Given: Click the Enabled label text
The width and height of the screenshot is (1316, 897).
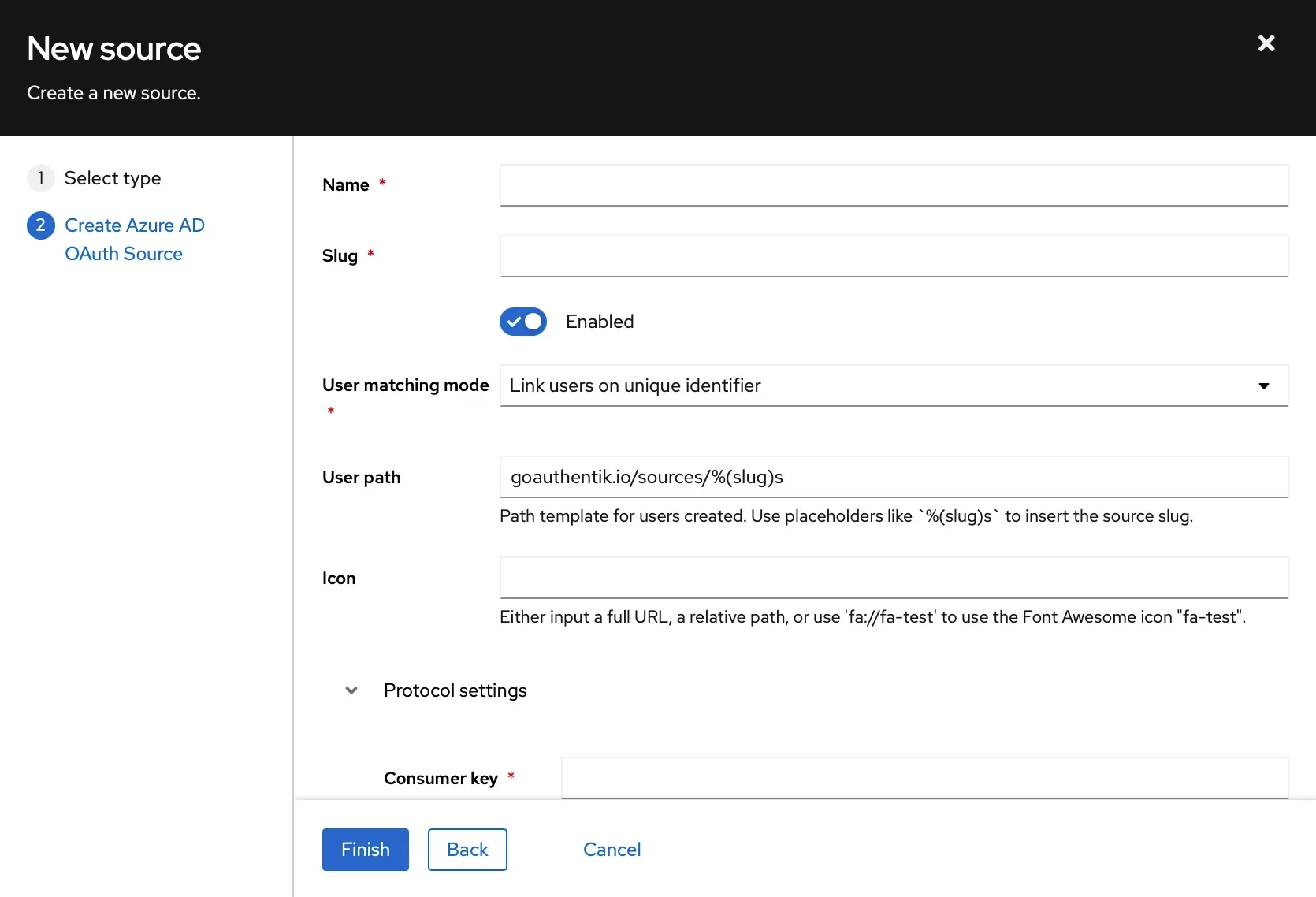Looking at the screenshot, I should point(600,322).
